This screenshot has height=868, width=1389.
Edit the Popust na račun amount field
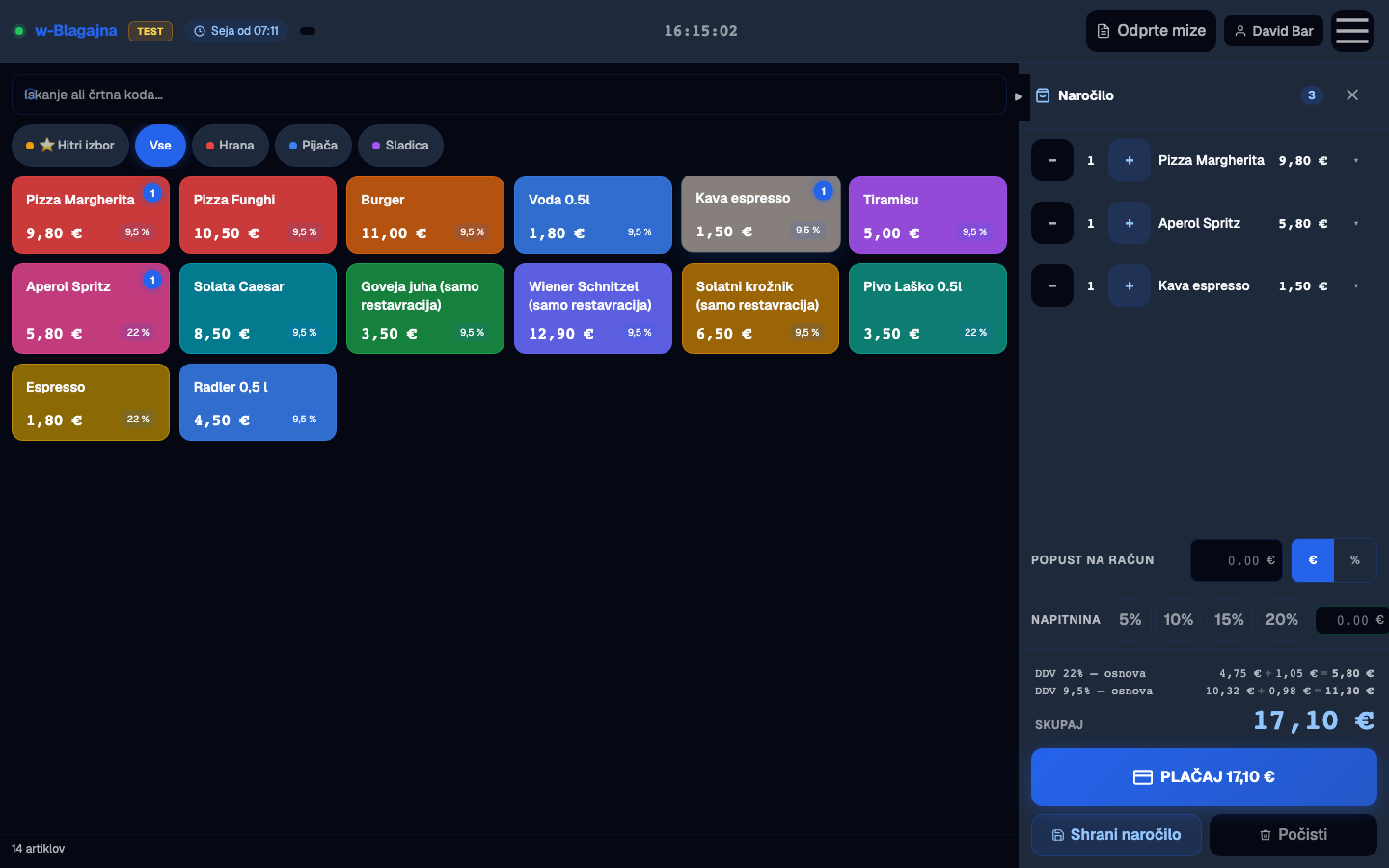click(x=1237, y=560)
